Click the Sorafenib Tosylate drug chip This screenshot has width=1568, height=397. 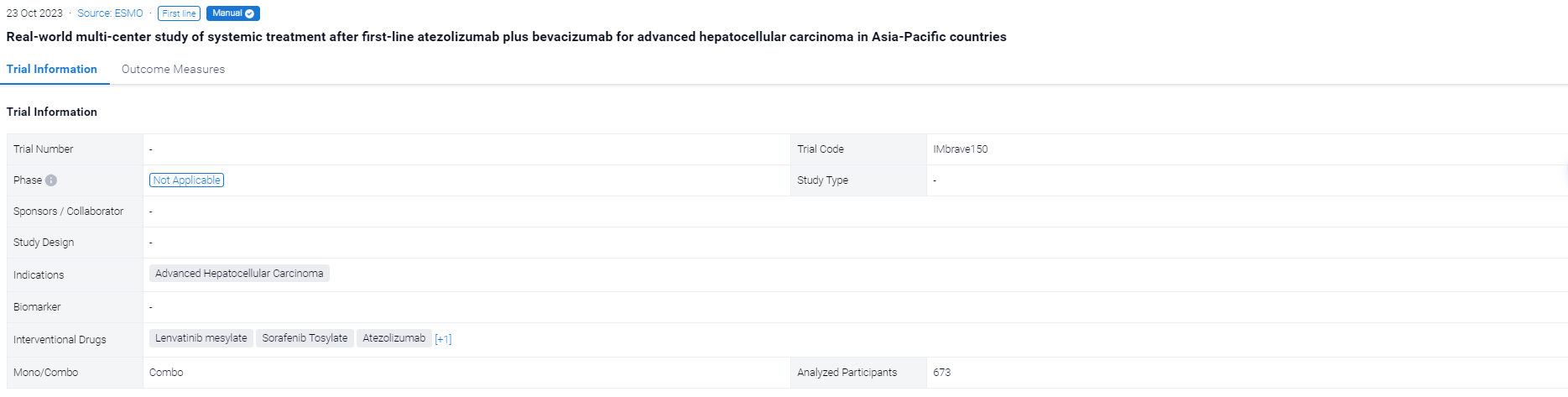tap(305, 338)
